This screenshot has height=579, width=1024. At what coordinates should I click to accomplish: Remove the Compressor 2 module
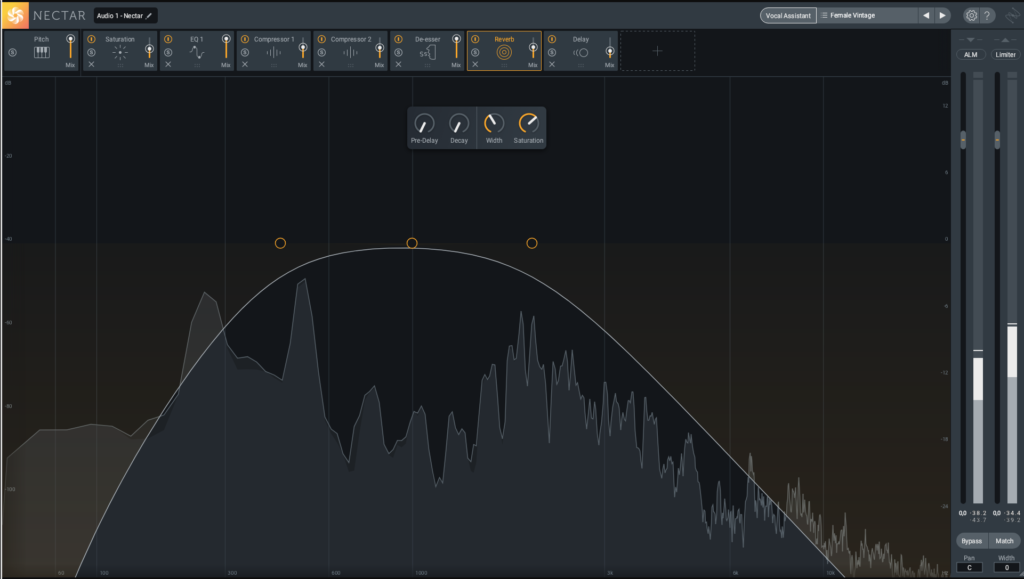(321, 65)
